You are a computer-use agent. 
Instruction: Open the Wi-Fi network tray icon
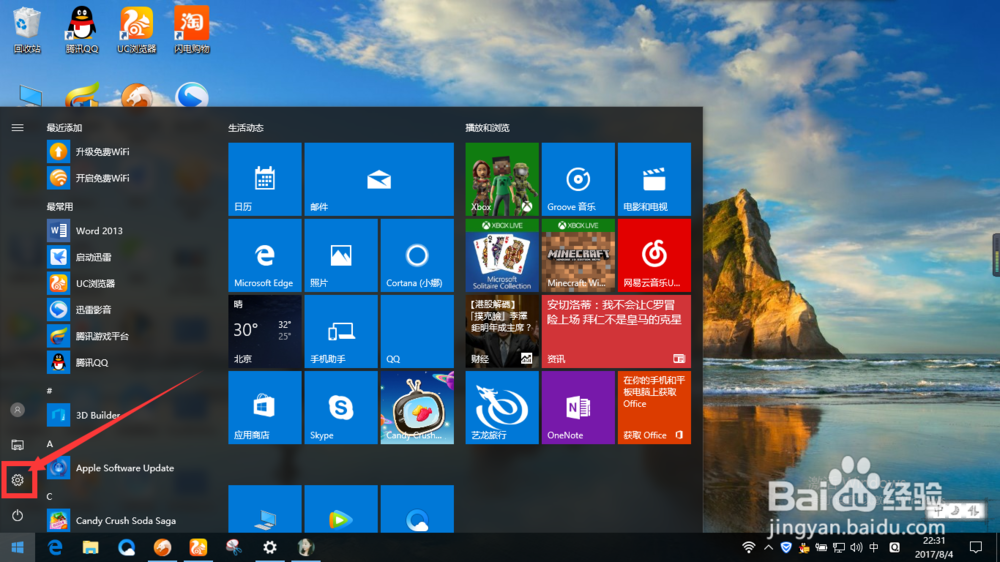tap(749, 547)
